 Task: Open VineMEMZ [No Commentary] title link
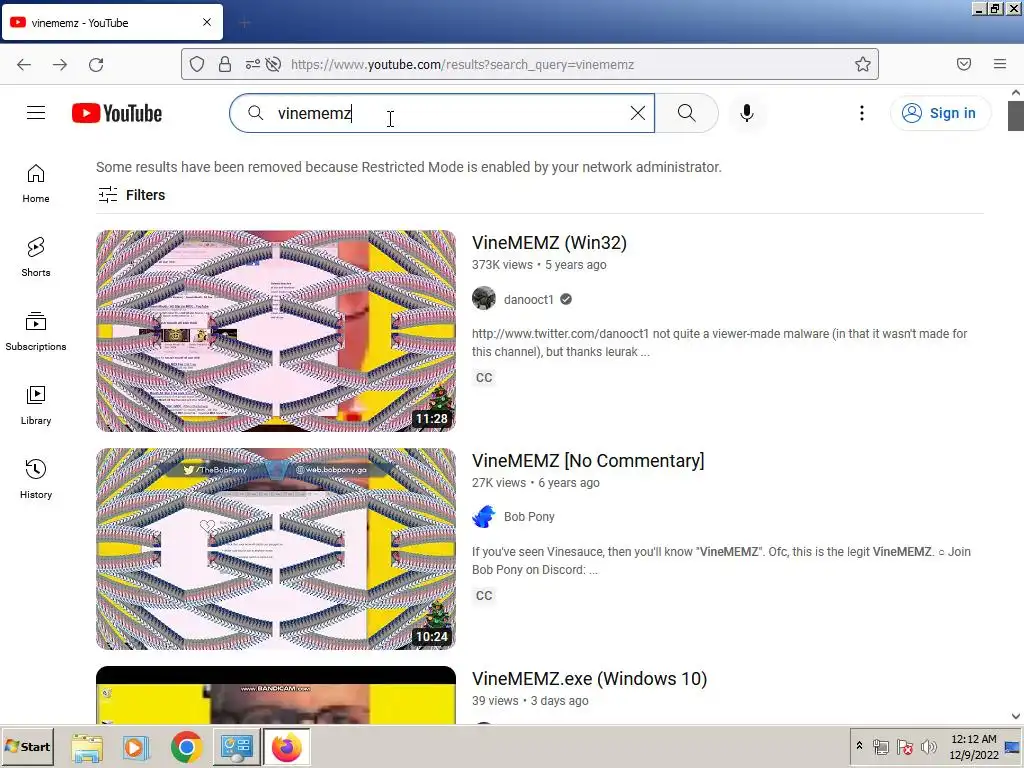coord(588,460)
